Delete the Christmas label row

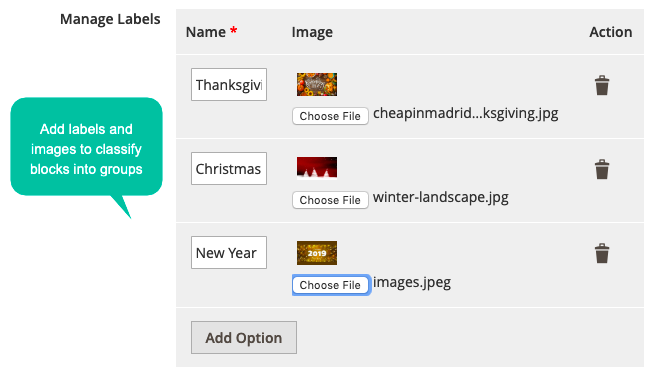[602, 169]
